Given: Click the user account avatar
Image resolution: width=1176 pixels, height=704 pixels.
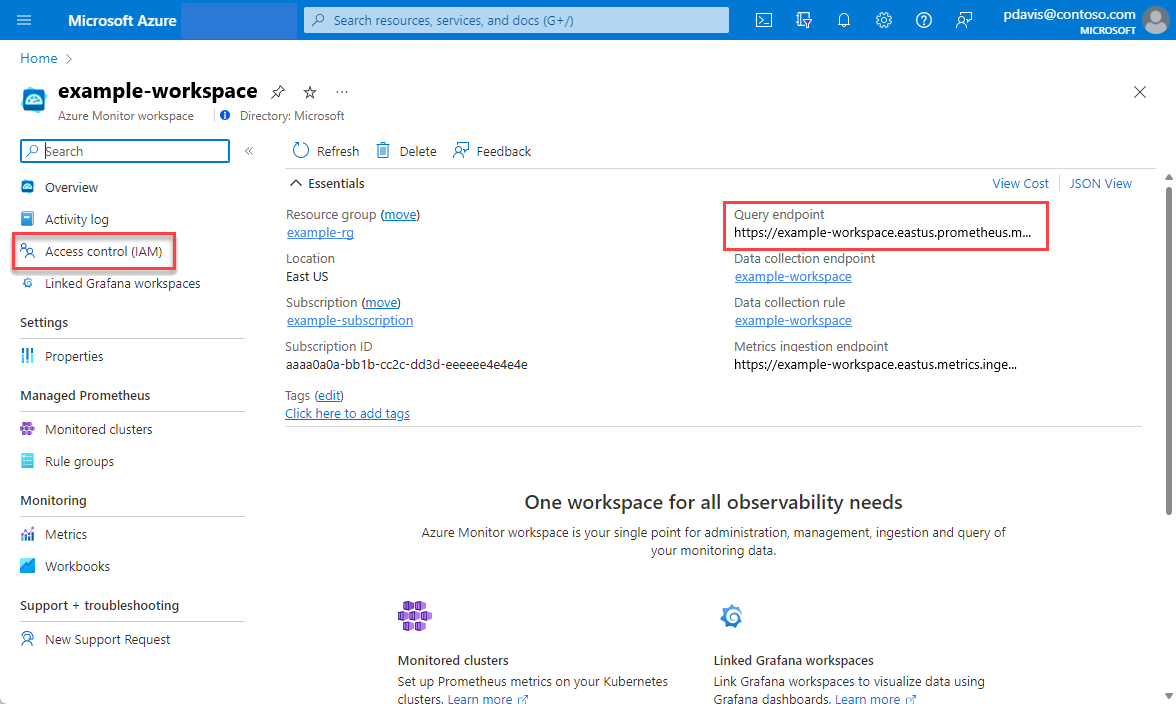Looking at the screenshot, I should point(1156,20).
